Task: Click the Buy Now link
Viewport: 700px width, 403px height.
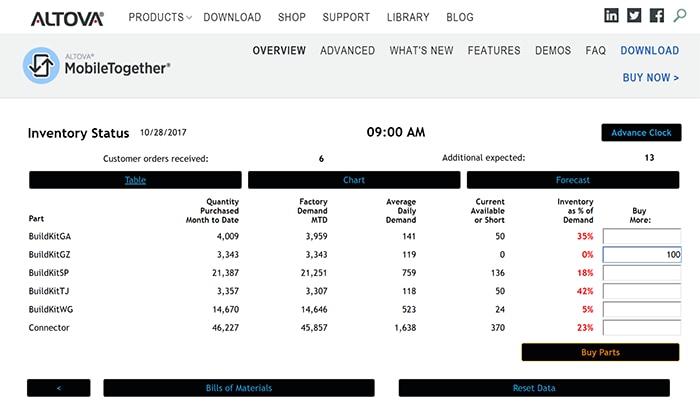Action: click(650, 77)
